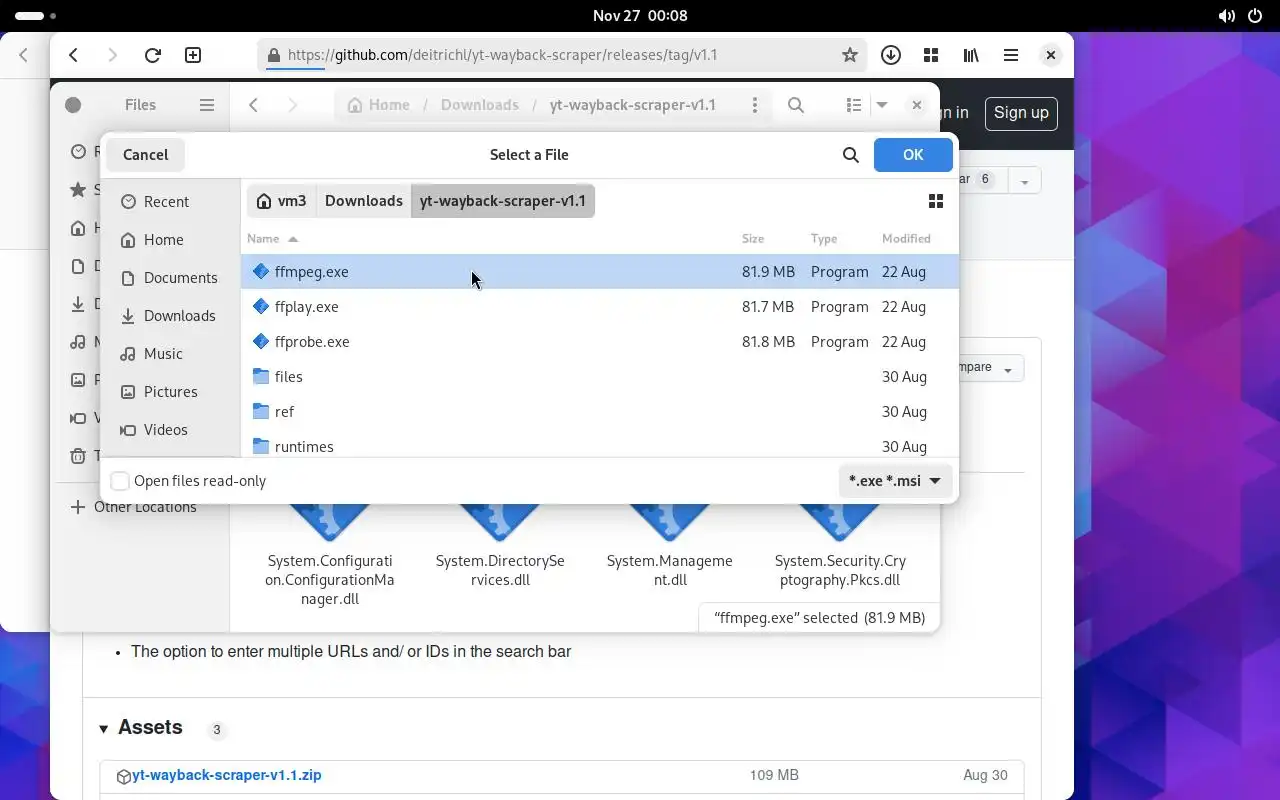Image resolution: width=1280 pixels, height=800 pixels.
Task: Click vm3 home breadcrumb in dialog path bar
Action: point(281,201)
